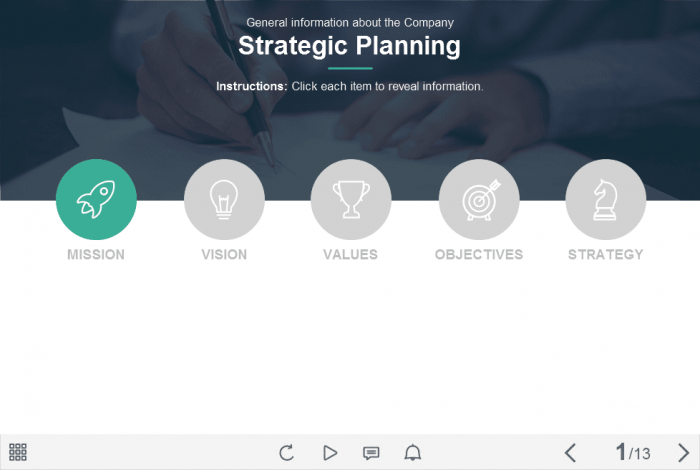Viewport: 700px width, 470px height.
Task: Click the slide counter 1/13
Action: [632, 452]
